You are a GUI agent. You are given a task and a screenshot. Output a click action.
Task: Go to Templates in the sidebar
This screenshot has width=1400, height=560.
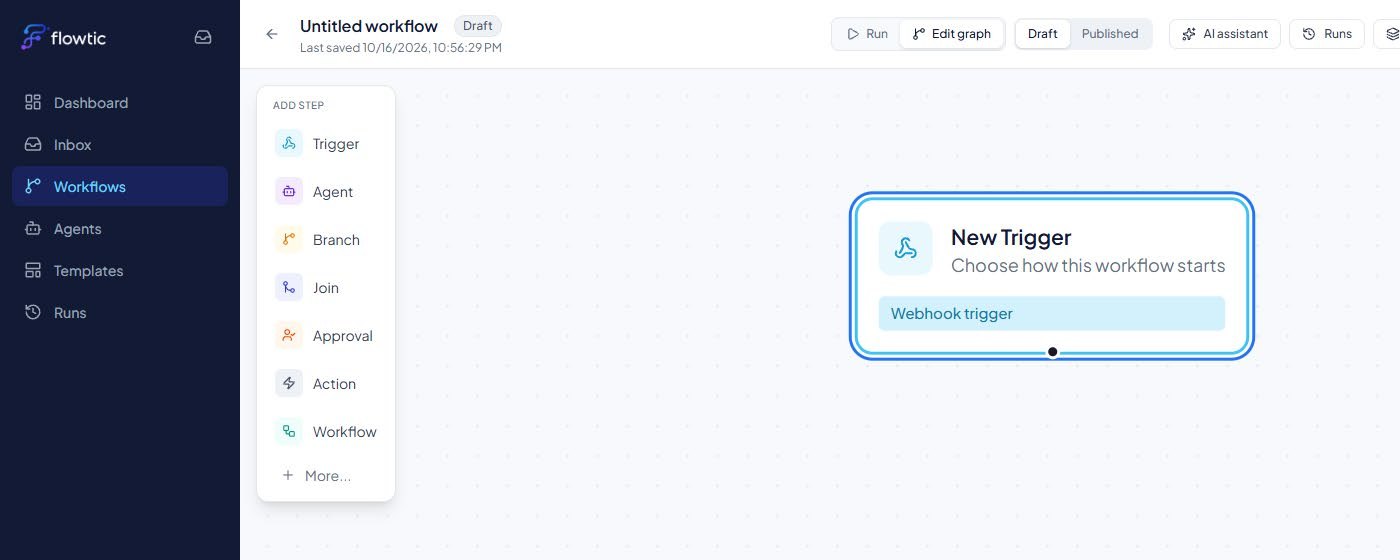tap(120, 271)
